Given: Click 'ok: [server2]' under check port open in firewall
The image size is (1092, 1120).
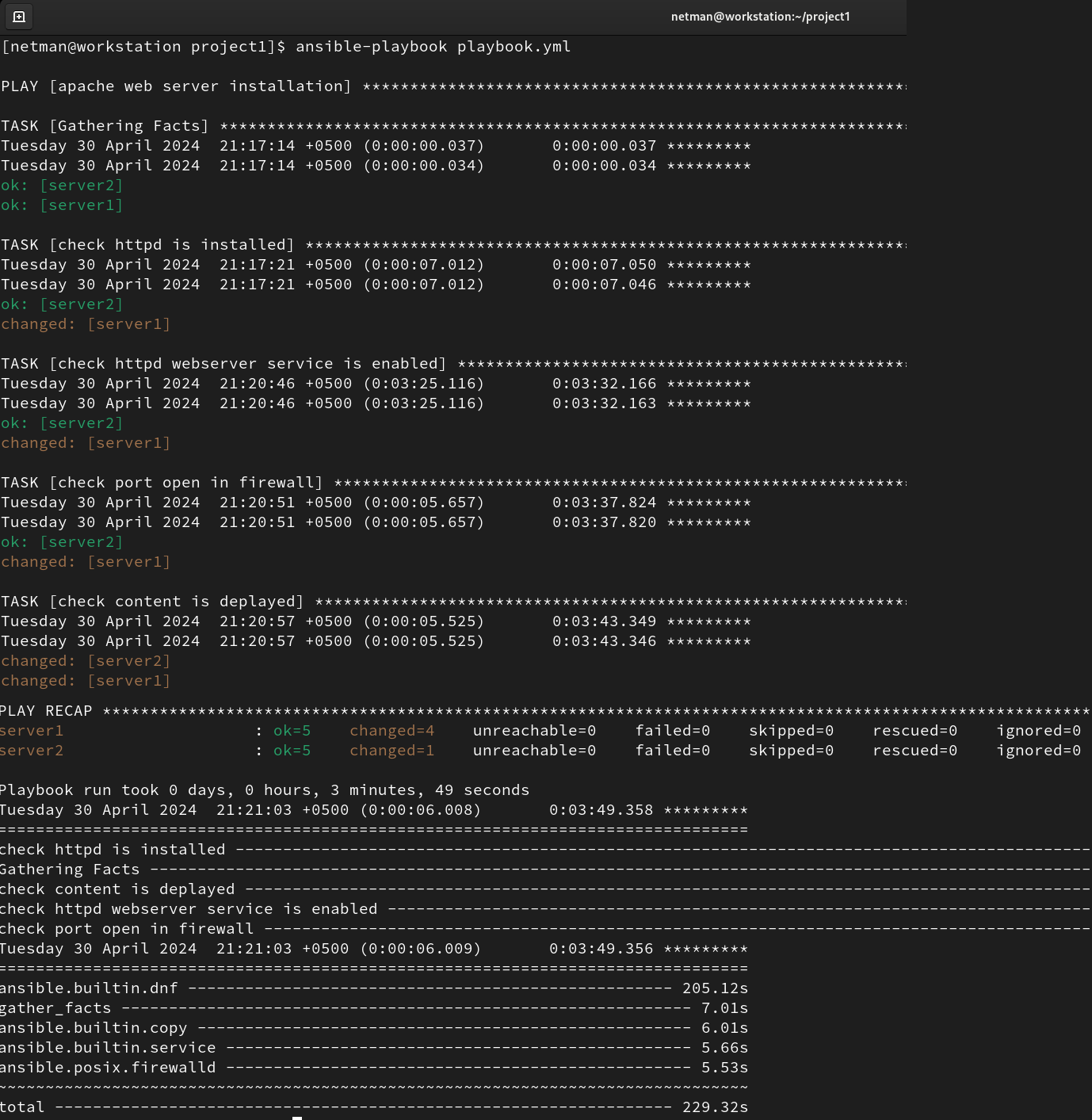Looking at the screenshot, I should (x=62, y=542).
